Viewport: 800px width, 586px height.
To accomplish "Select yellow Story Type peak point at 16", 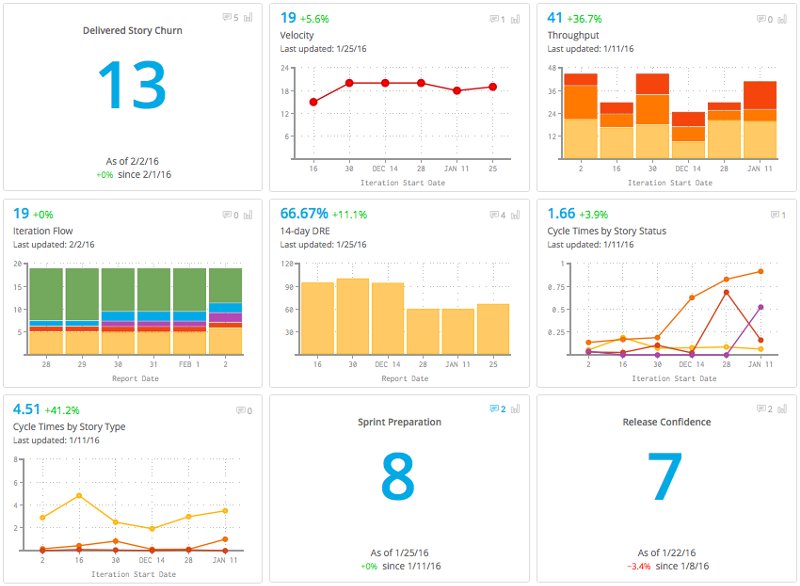I will tap(79, 496).
